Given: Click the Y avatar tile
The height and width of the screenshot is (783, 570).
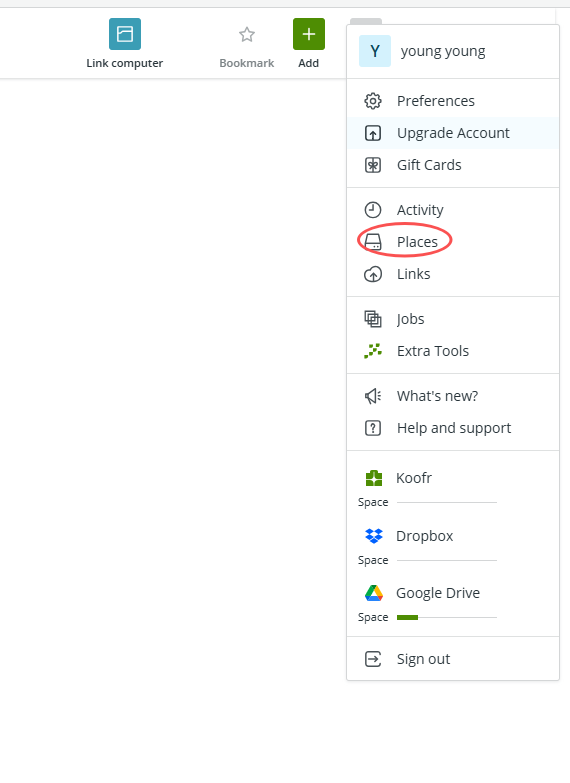Looking at the screenshot, I should pos(375,51).
